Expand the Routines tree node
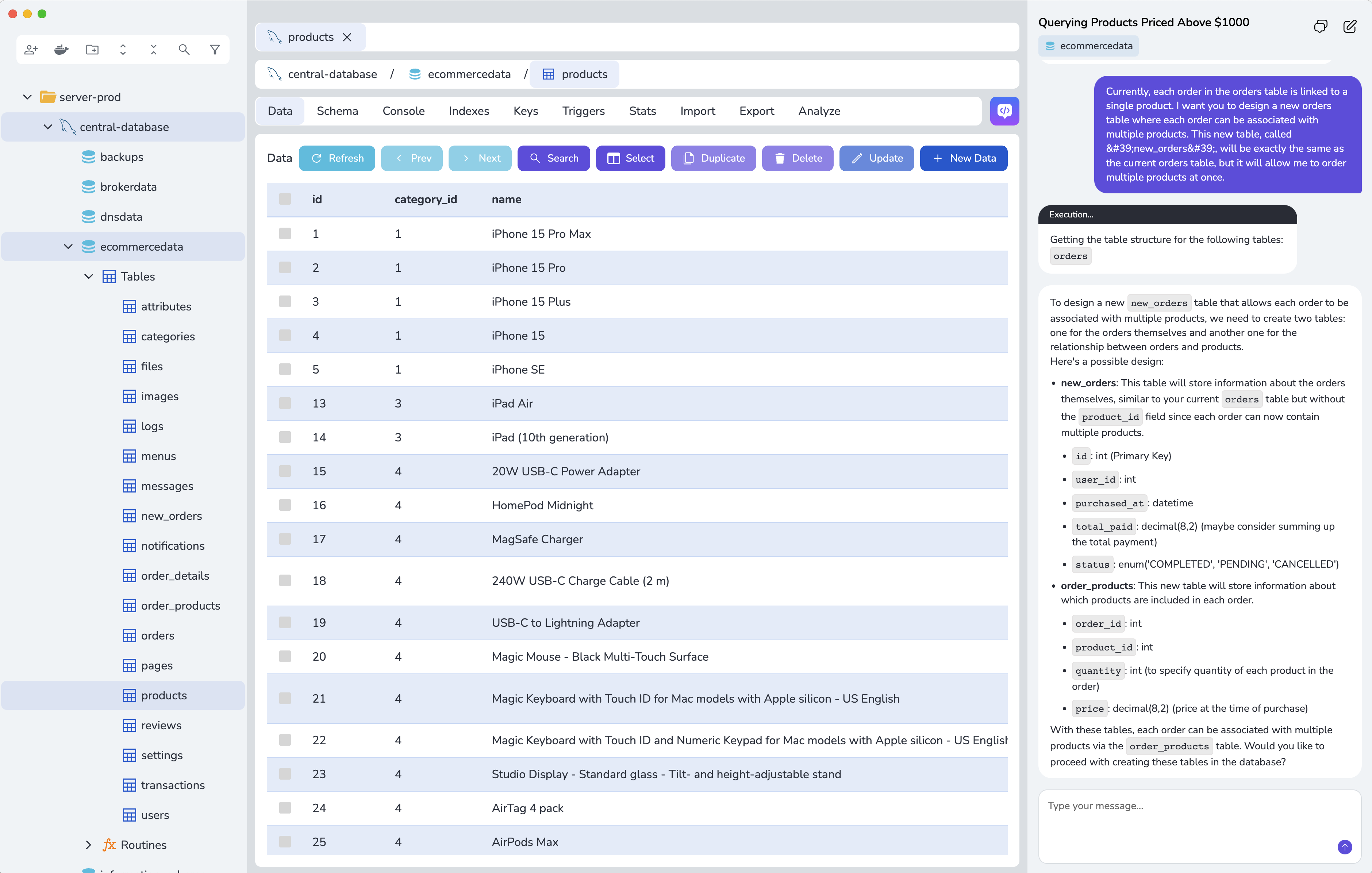The image size is (1372, 873). (88, 845)
